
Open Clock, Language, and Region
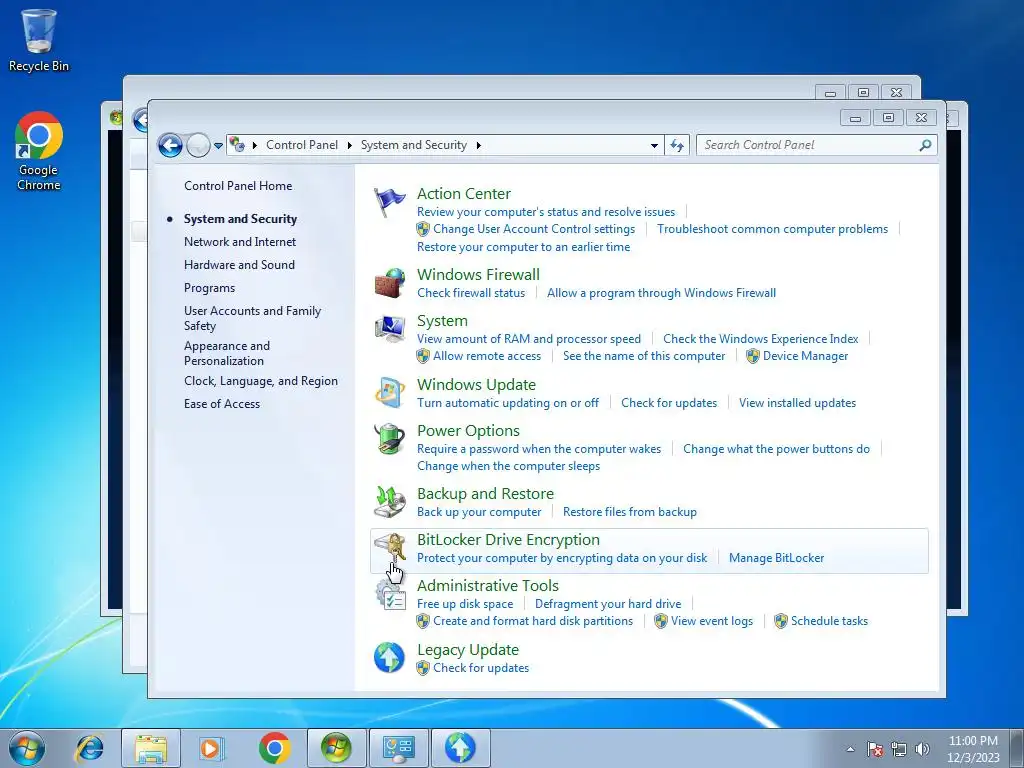tap(261, 381)
